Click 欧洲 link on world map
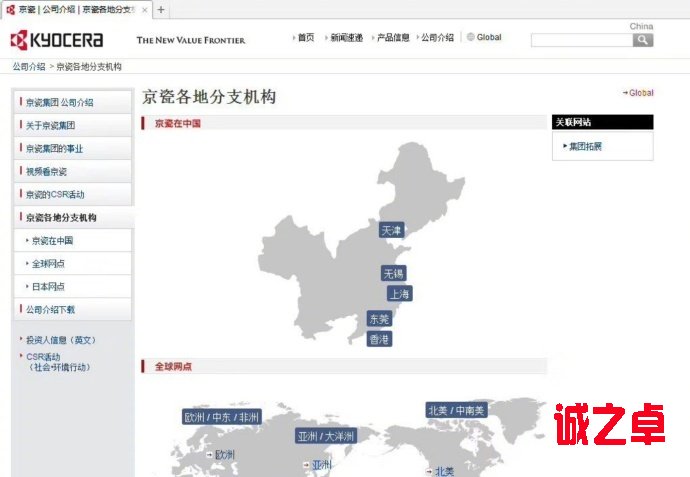690x477 pixels. click(x=224, y=455)
